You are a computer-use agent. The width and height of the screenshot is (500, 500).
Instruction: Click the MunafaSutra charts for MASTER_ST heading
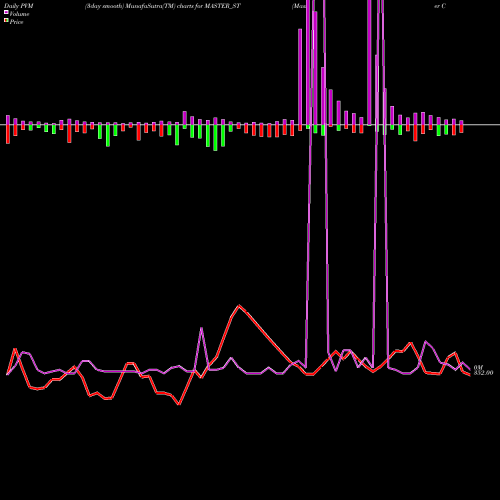pyautogui.click(x=162, y=6)
